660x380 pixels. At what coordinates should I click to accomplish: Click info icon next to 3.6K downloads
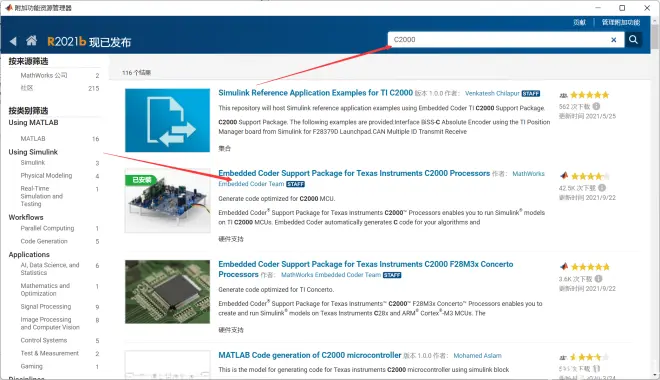point(599,279)
